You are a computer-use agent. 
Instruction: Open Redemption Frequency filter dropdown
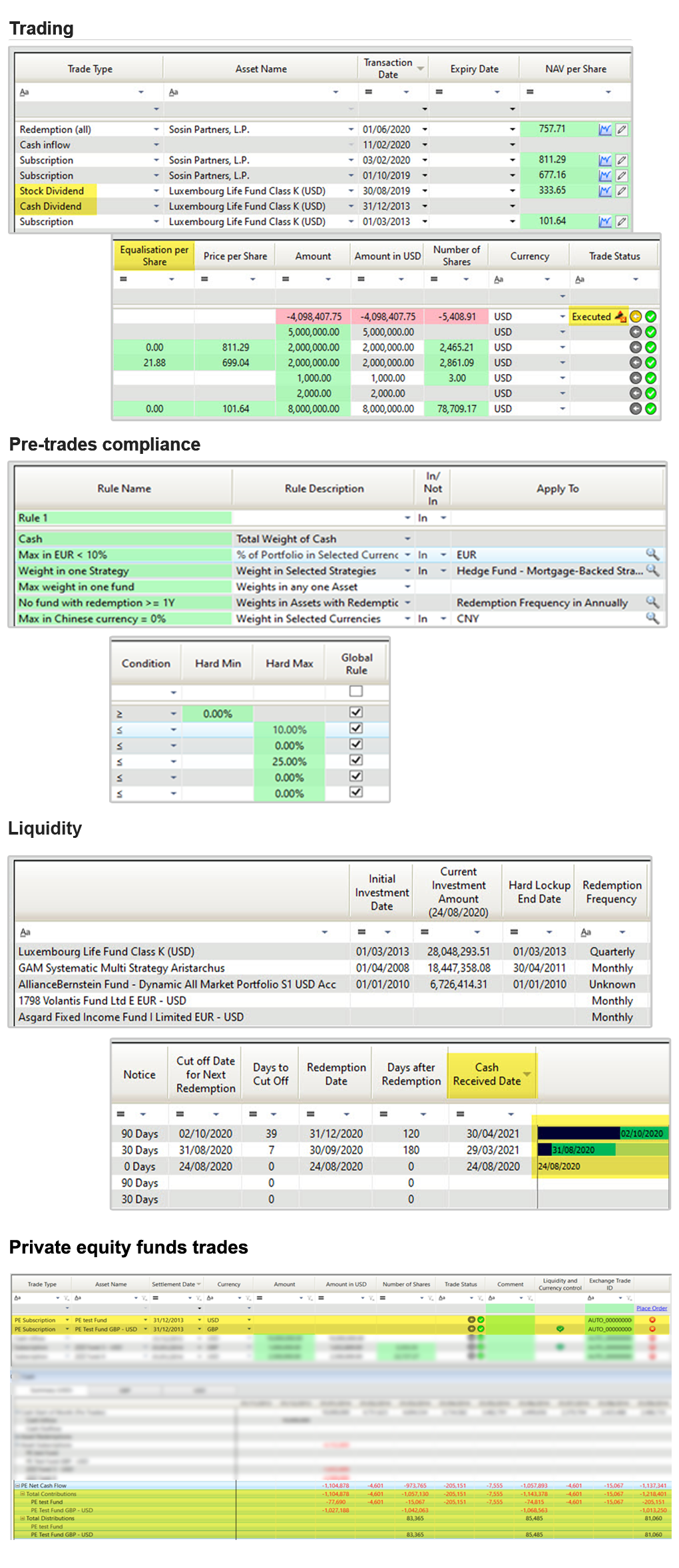click(622, 932)
